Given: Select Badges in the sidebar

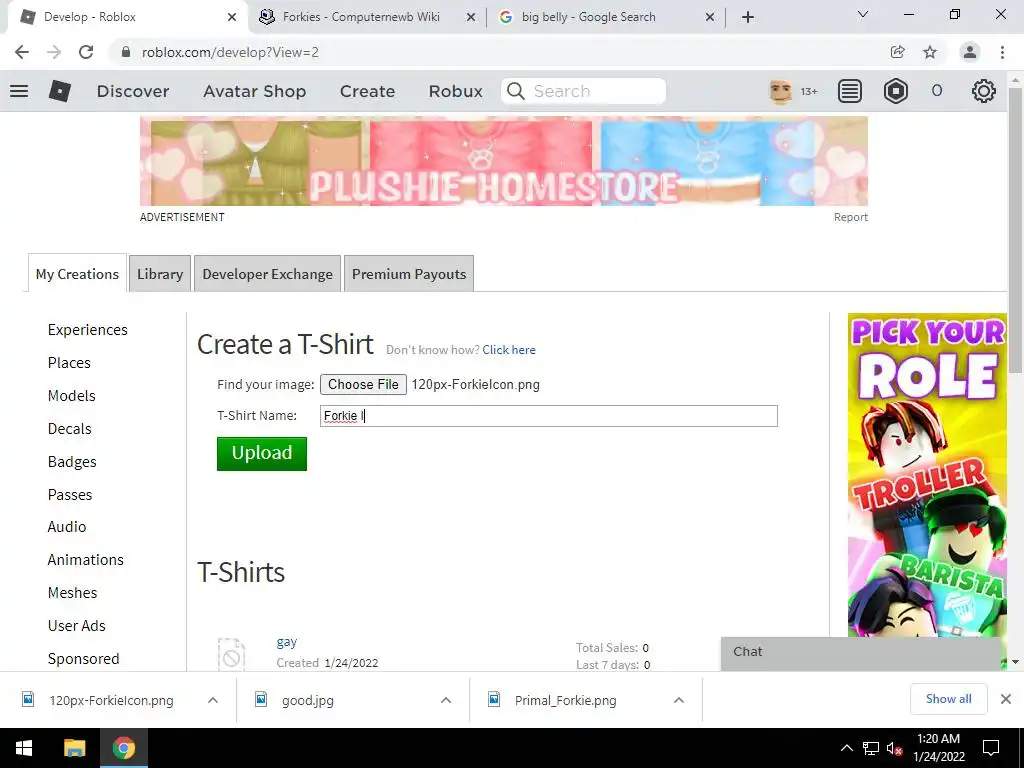Looking at the screenshot, I should (72, 462).
